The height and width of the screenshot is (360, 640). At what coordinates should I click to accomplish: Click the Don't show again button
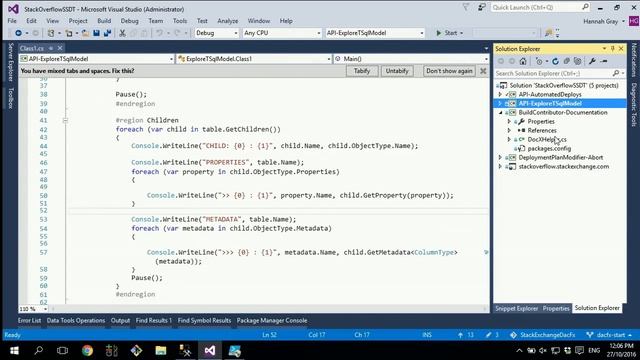pos(449,71)
